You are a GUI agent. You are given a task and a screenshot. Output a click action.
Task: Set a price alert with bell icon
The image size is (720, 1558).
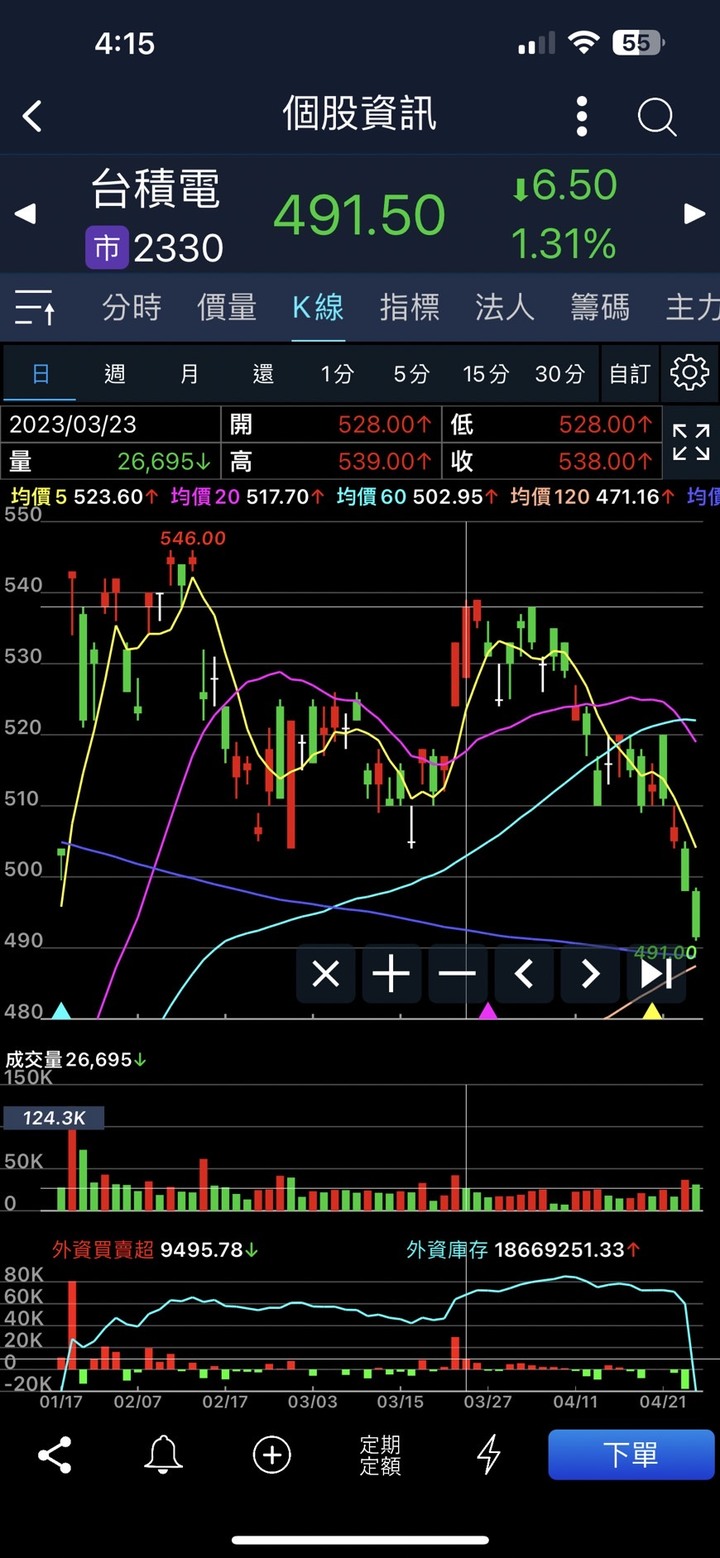pos(163,1455)
